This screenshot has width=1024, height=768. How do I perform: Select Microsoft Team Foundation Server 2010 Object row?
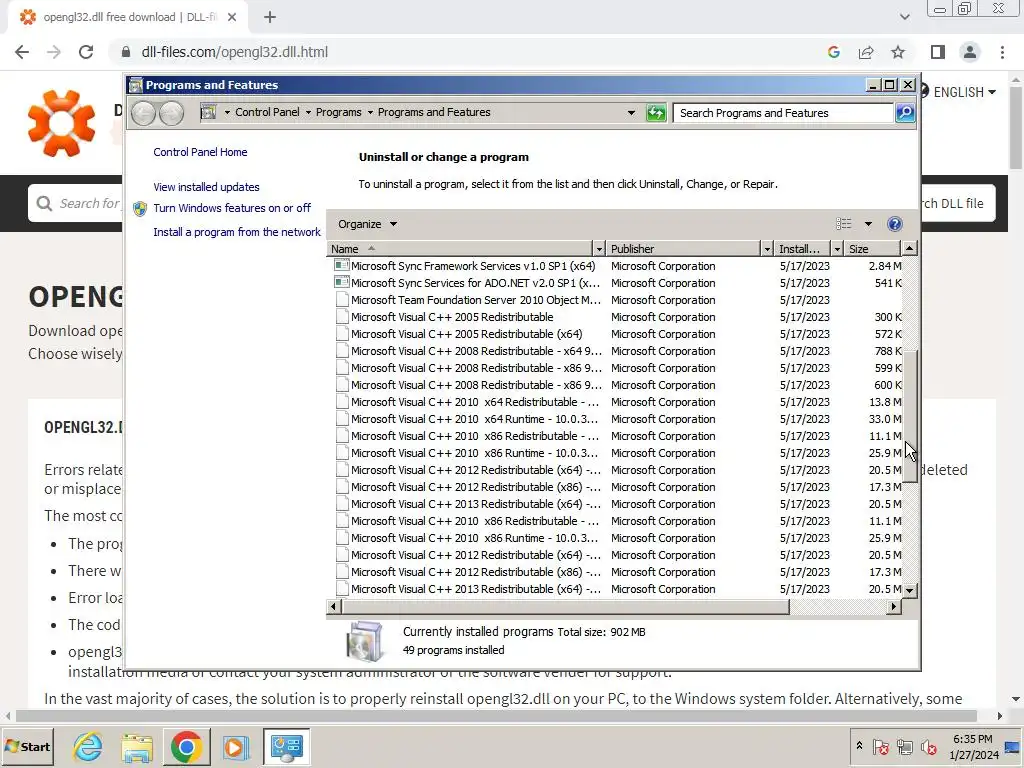pyautogui.click(x=614, y=300)
